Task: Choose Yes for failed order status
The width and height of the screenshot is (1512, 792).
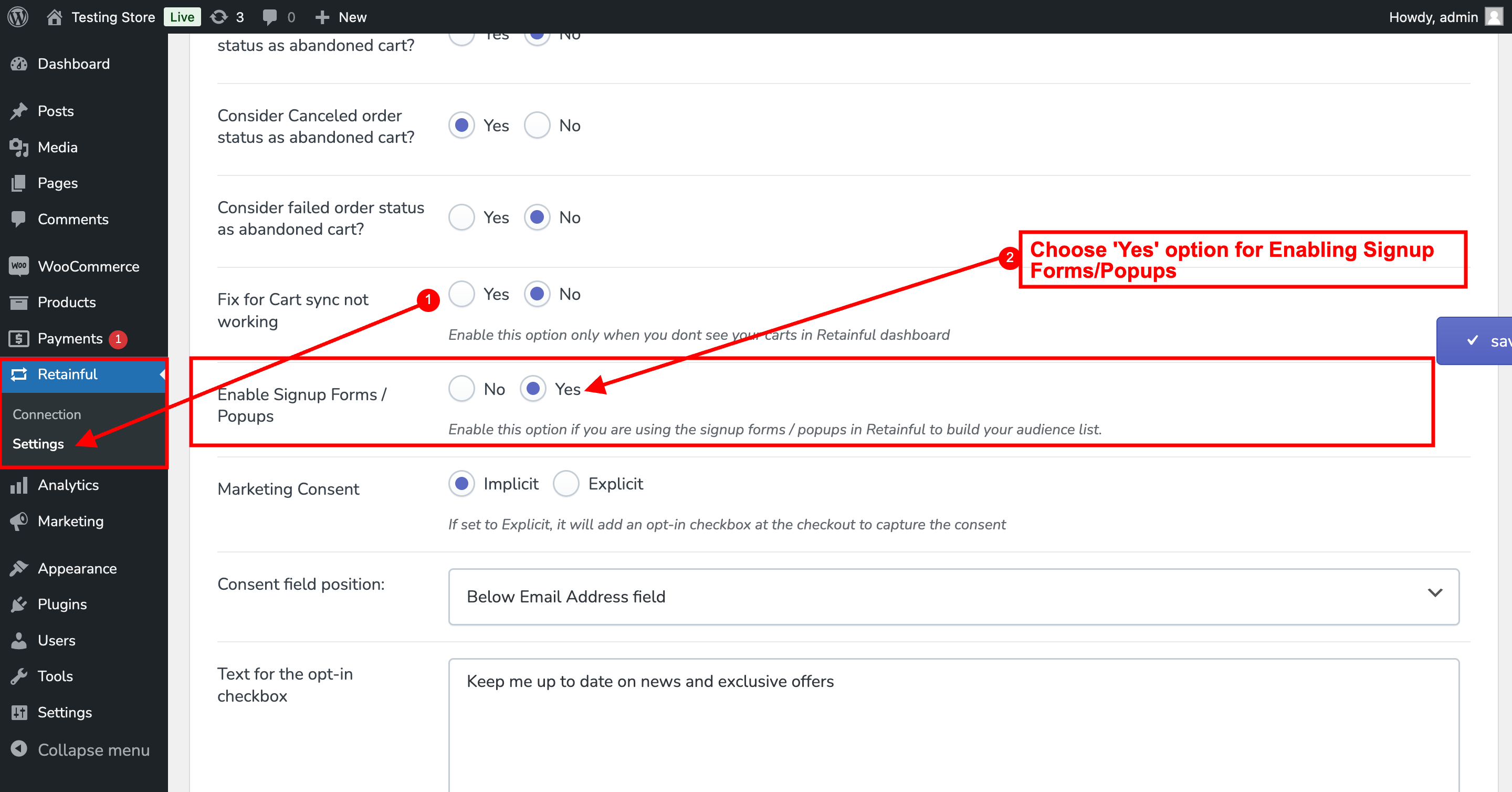Action: (x=461, y=217)
